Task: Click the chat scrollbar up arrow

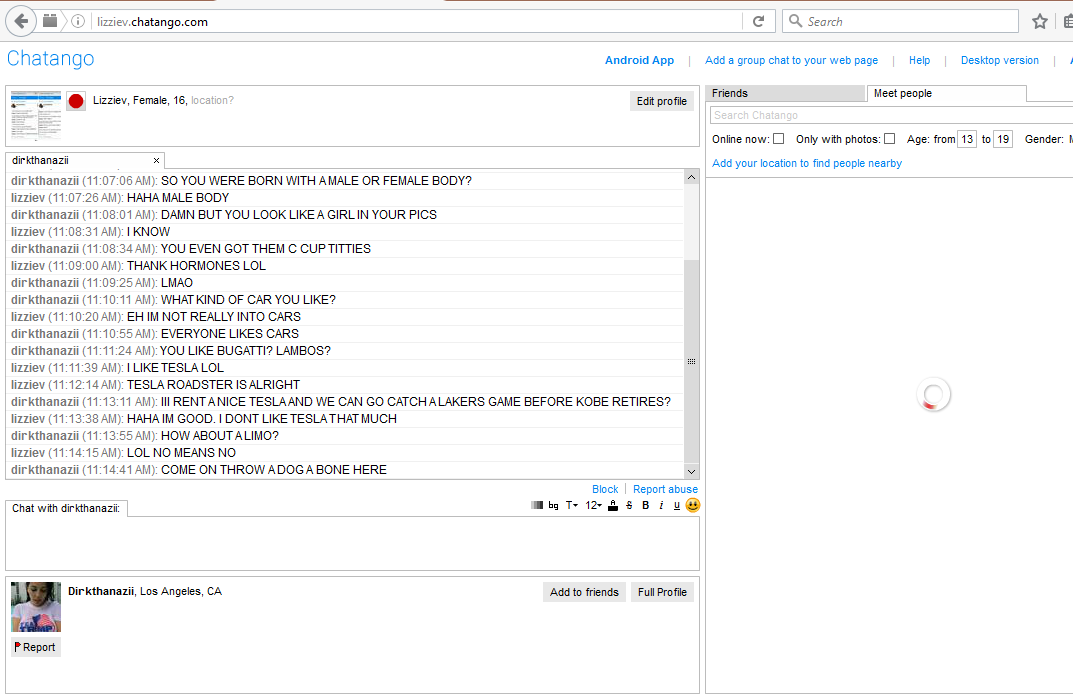Action: 691,177
